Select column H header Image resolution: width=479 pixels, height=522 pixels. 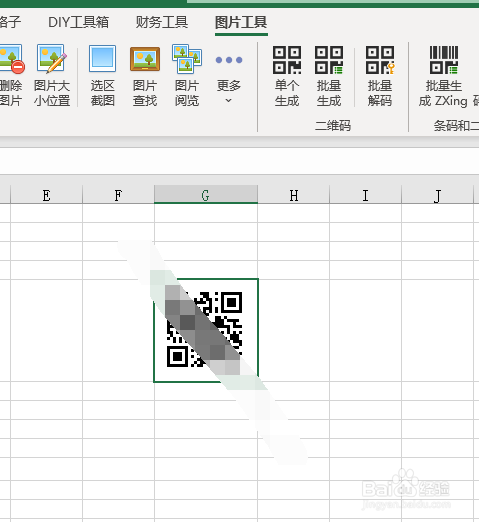click(x=294, y=195)
